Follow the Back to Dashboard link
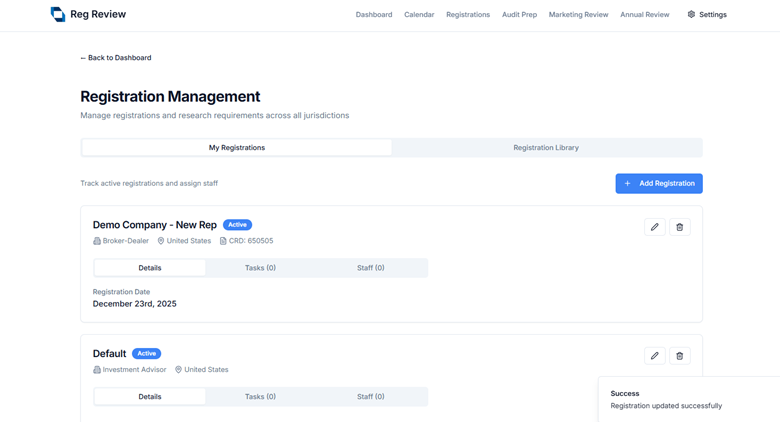 (x=116, y=58)
